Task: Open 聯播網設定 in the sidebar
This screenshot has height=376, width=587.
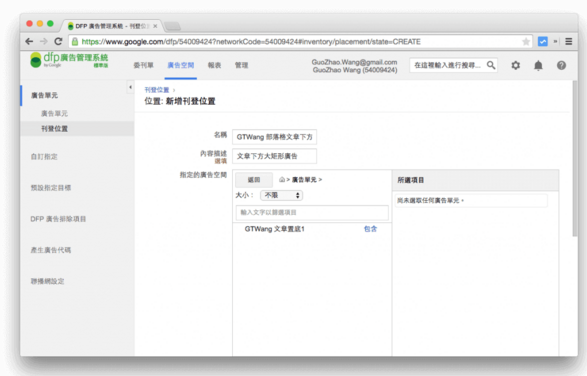Action: point(47,281)
